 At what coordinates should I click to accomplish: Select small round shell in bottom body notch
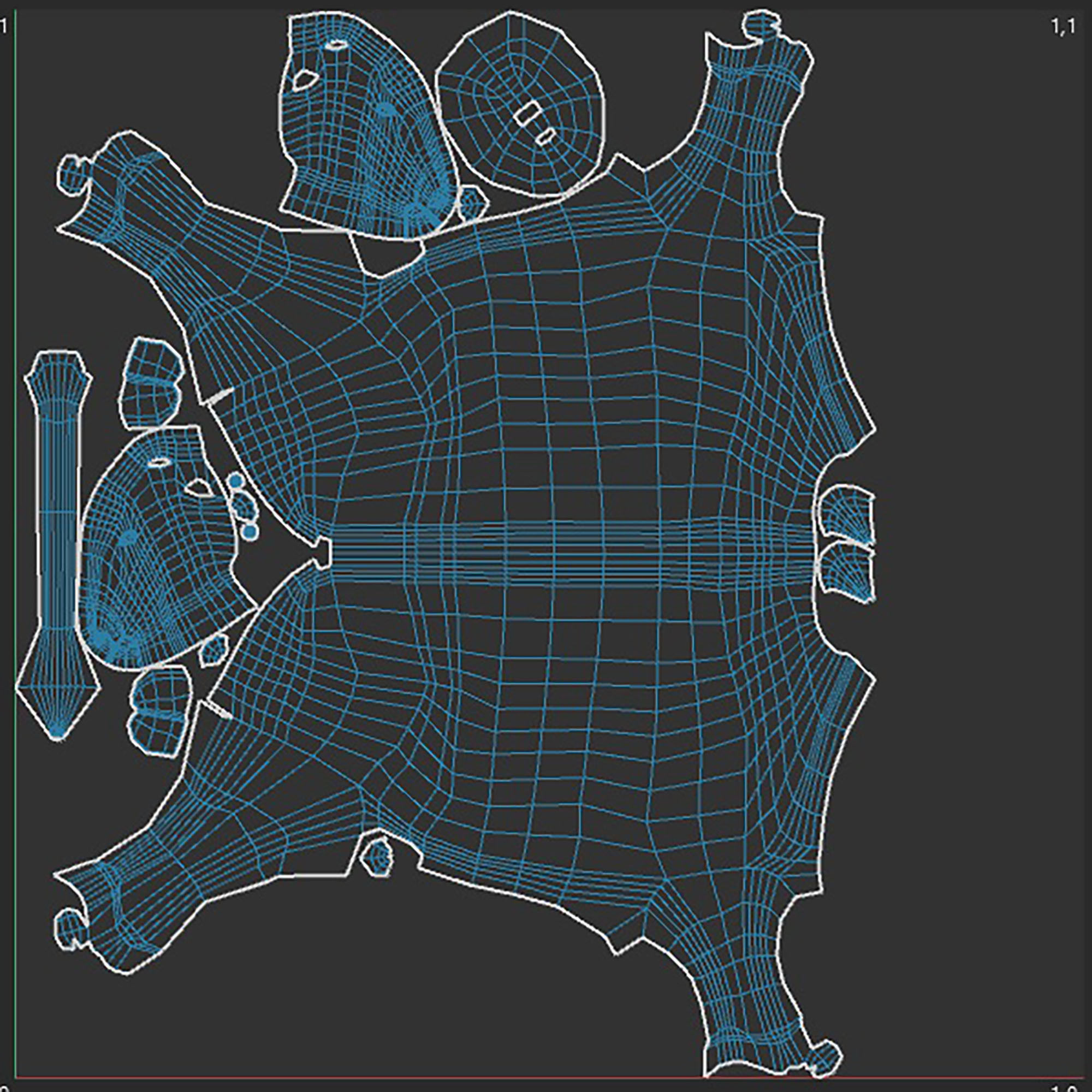[376, 857]
